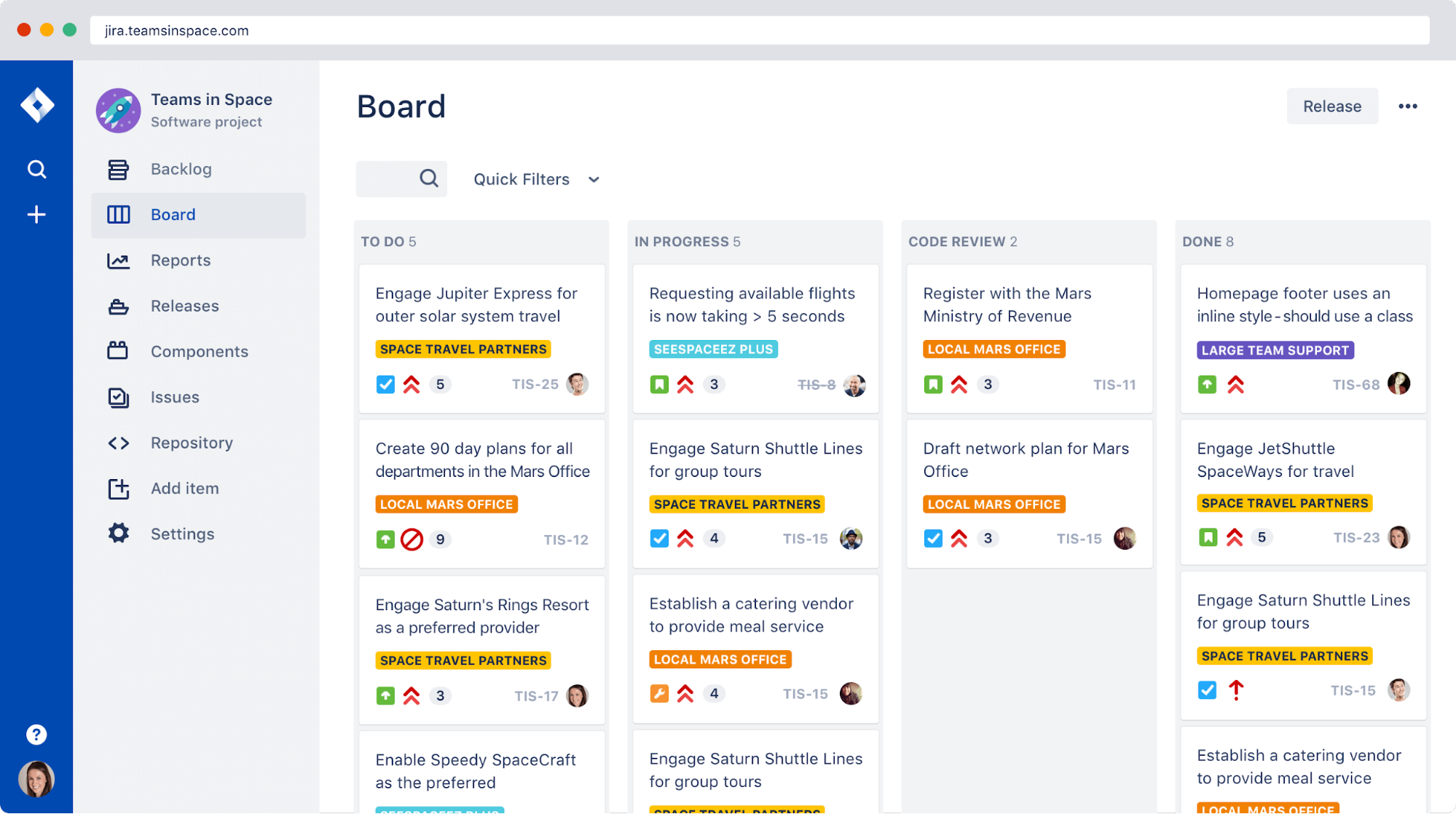Select the Issues menu item

175,397
